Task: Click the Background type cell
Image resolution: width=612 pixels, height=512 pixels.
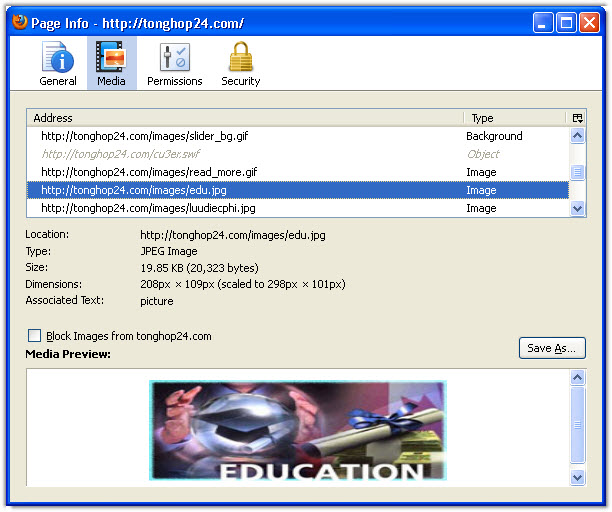Action: click(x=494, y=136)
